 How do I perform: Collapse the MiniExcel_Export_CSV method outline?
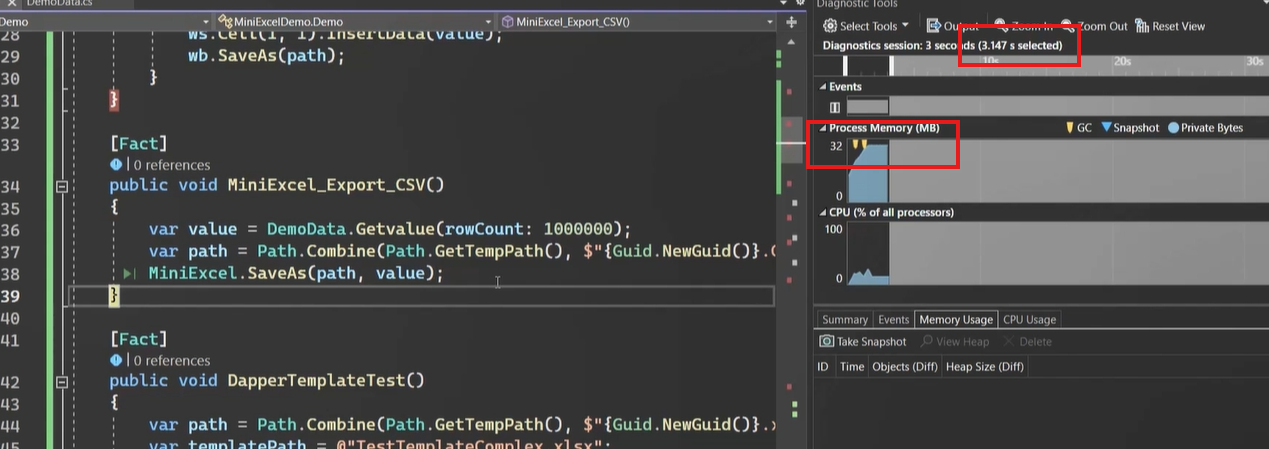(x=61, y=186)
